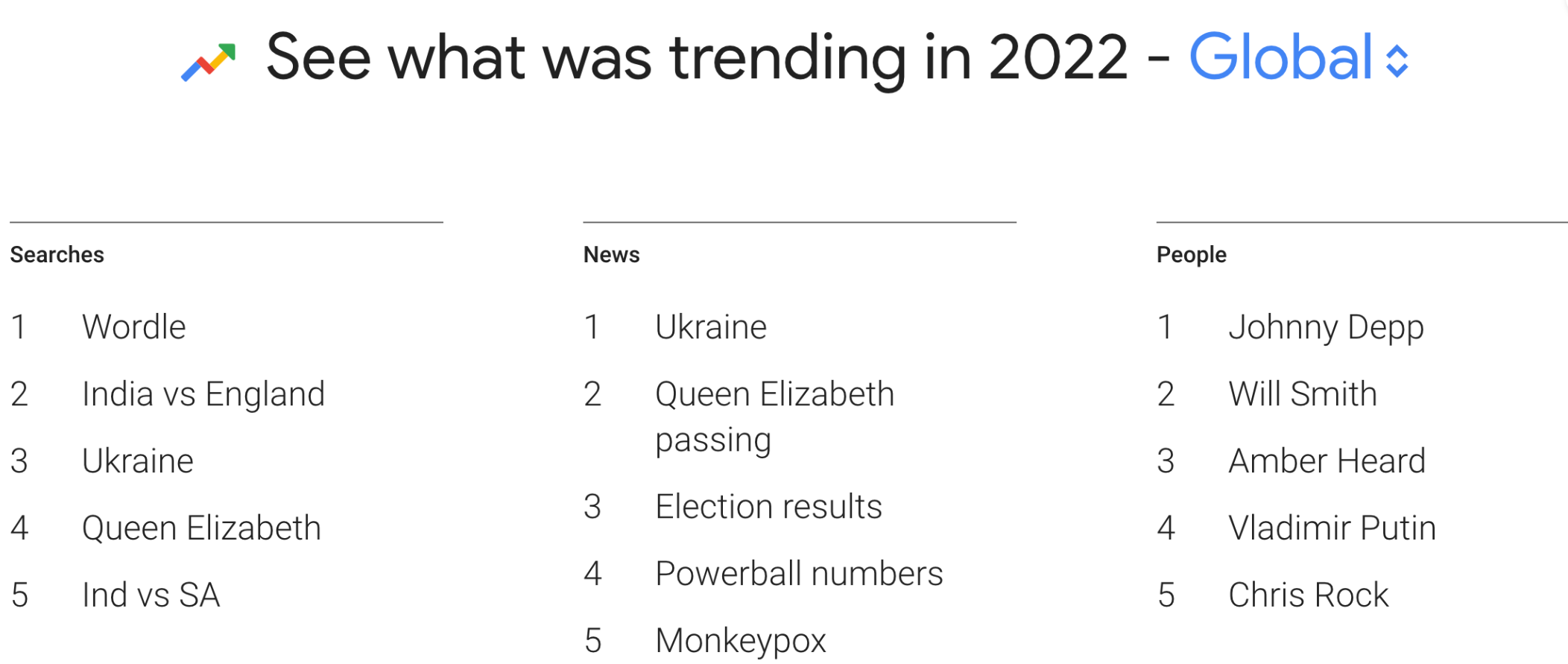Click Queen Elizabeth in Searches list

pyautogui.click(x=201, y=528)
